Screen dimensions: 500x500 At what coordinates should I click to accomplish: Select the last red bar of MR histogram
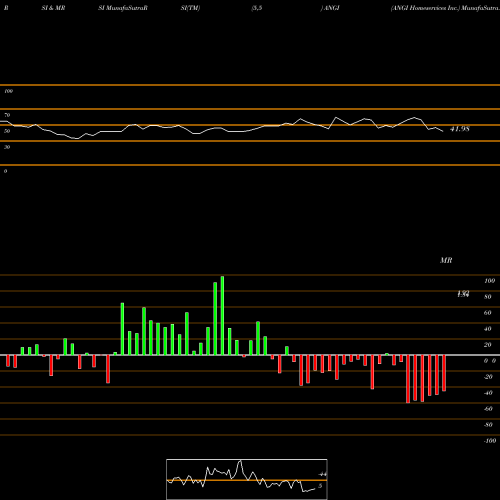point(444,373)
